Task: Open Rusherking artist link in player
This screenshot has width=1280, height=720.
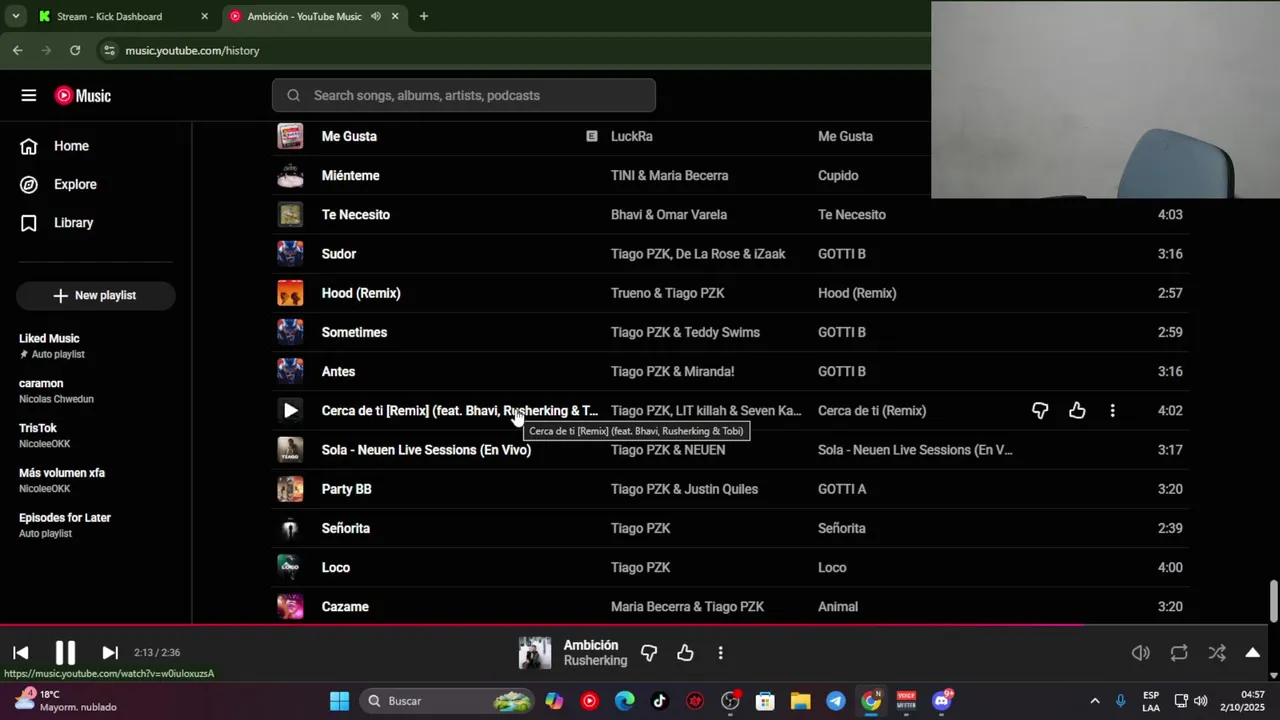Action: tap(595, 661)
